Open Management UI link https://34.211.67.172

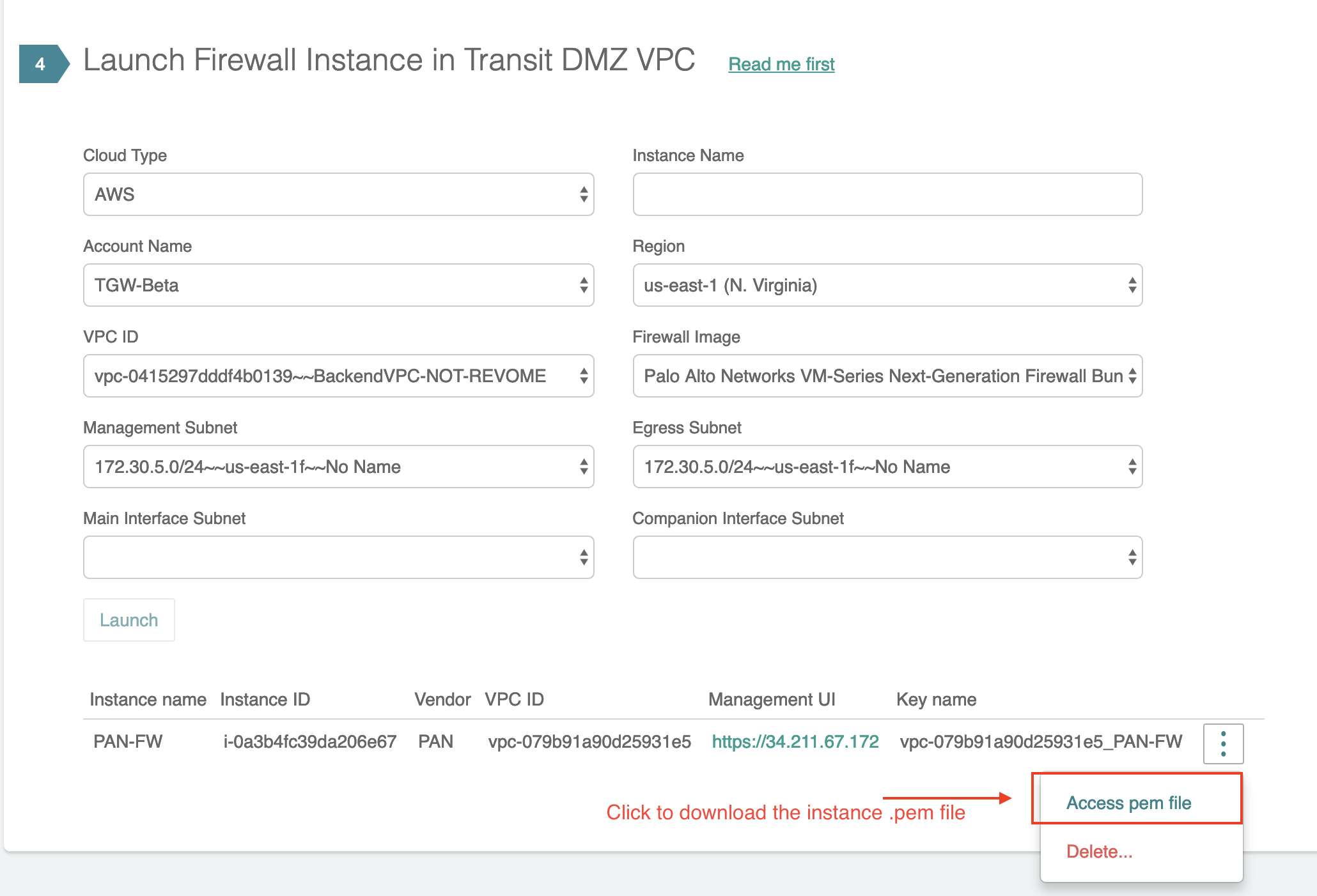[795, 741]
